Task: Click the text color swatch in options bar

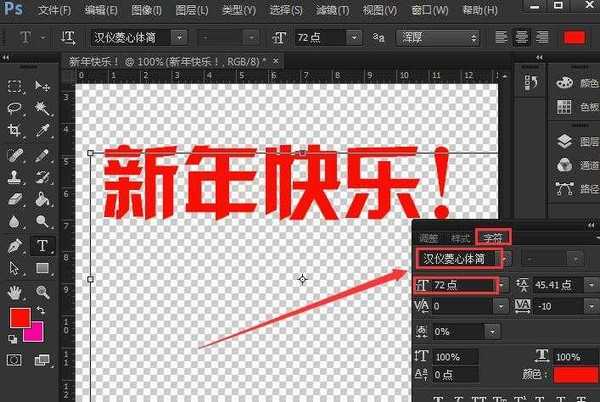Action: (x=574, y=37)
